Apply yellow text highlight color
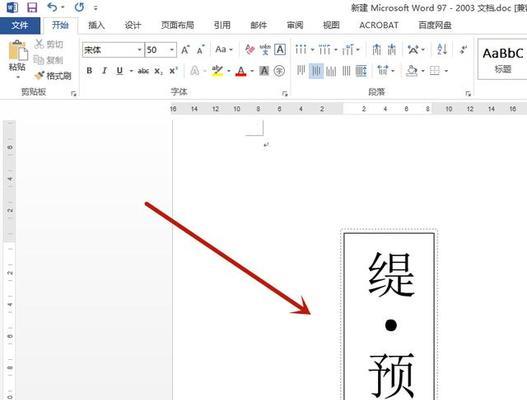The height and width of the screenshot is (400, 527). (x=217, y=71)
